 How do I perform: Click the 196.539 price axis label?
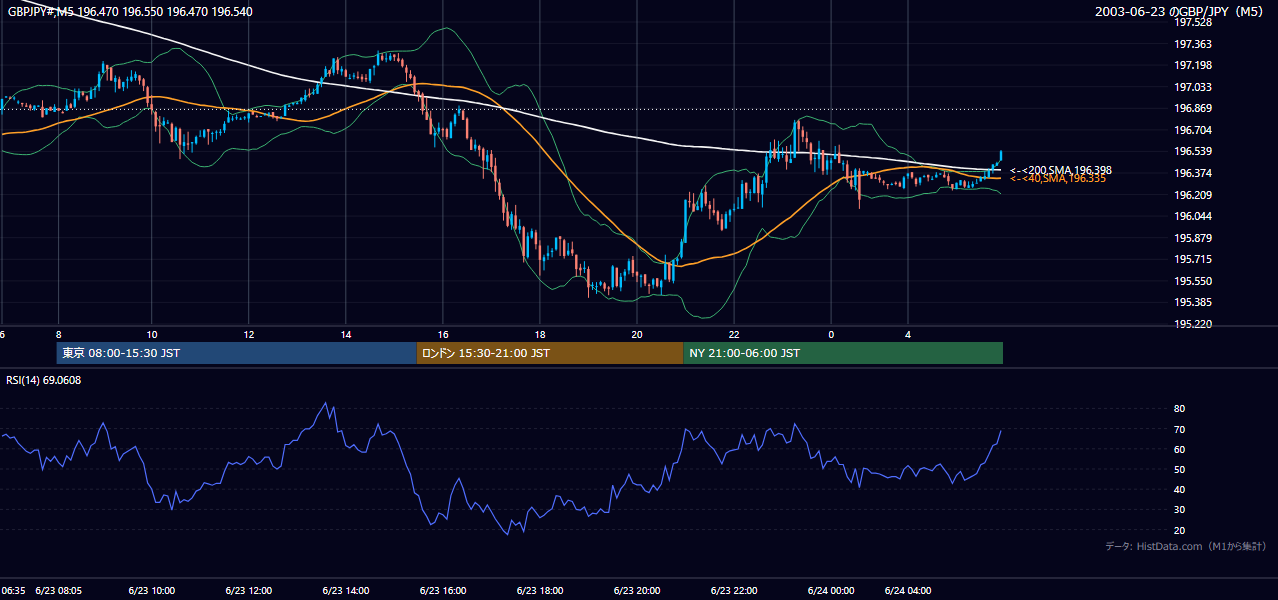point(1195,151)
